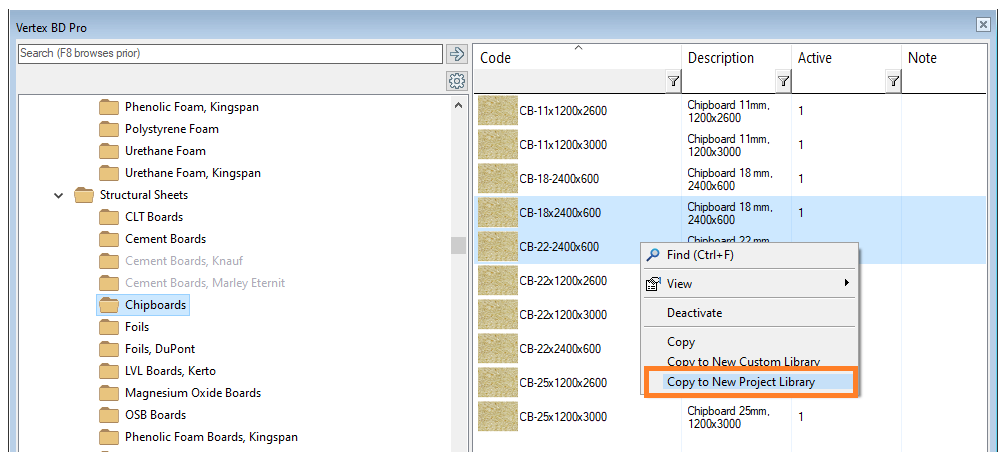Click the magnifier Find (Ctrl+F) menu entry
The height and width of the screenshot is (458, 1001).
(x=699, y=255)
